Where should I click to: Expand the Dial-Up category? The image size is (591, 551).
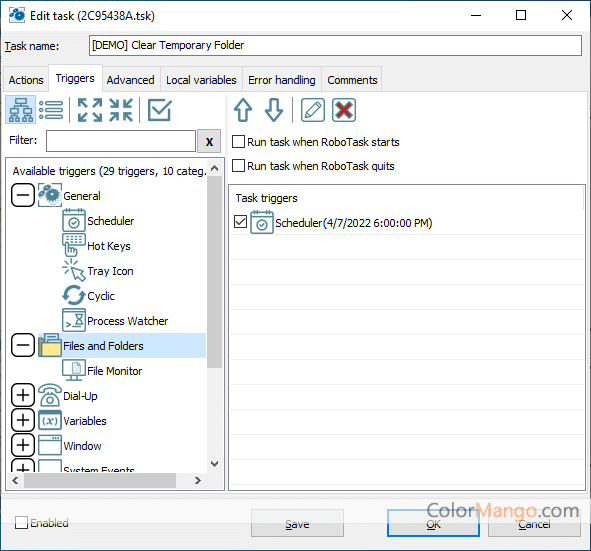(23, 395)
